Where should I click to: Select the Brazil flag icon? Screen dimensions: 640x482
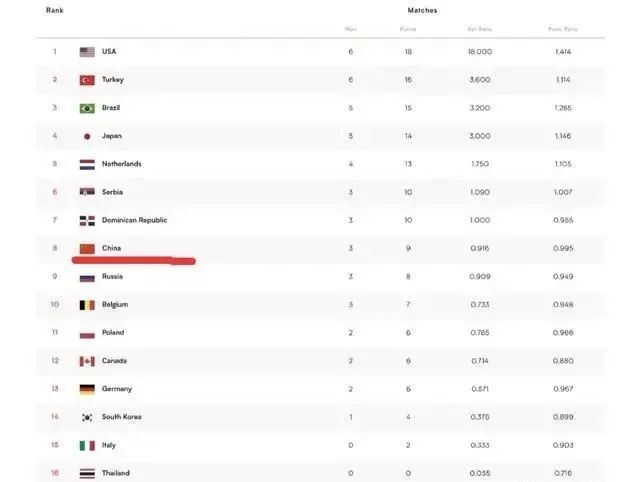[x=87, y=108]
